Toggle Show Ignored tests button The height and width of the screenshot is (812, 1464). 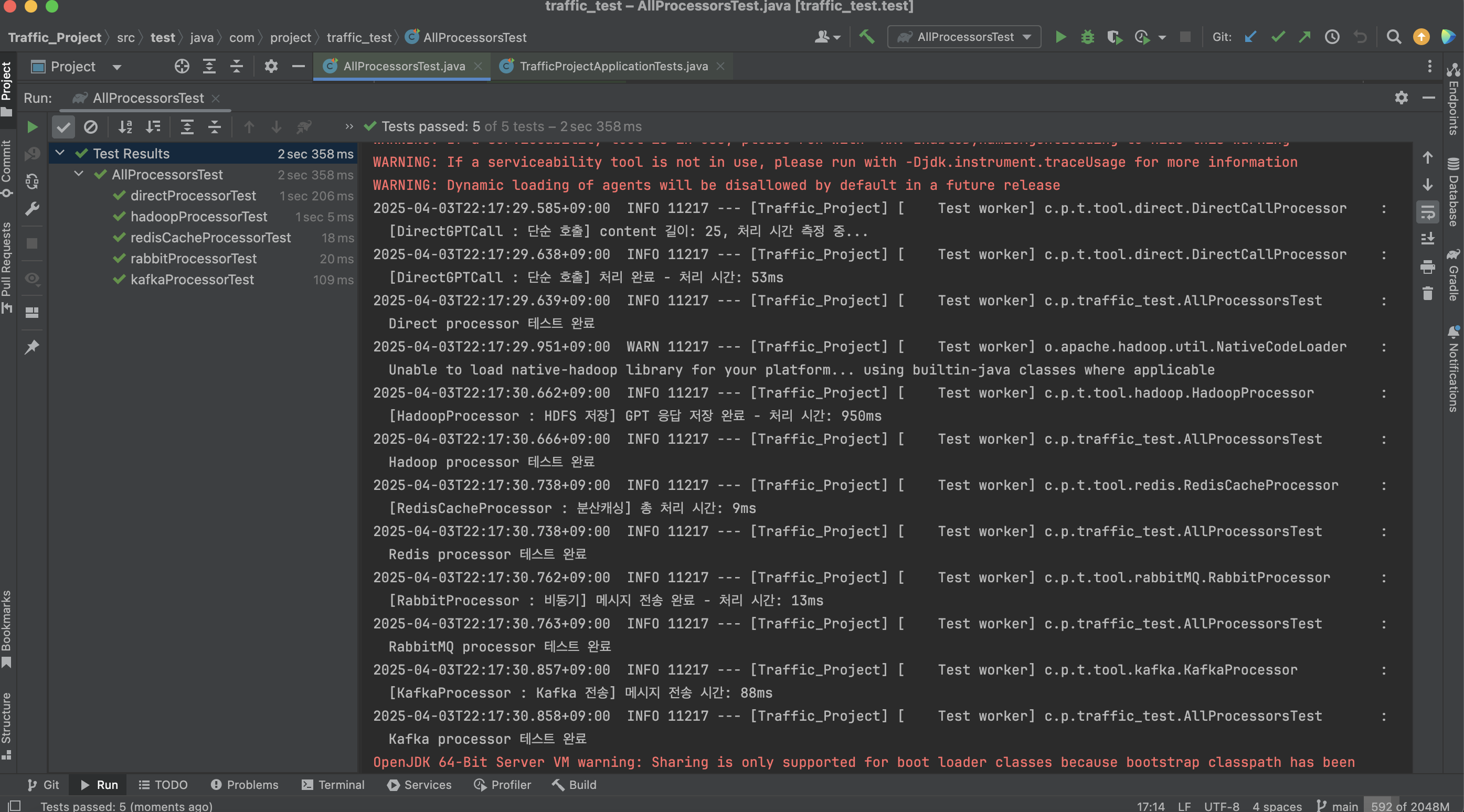click(90, 127)
